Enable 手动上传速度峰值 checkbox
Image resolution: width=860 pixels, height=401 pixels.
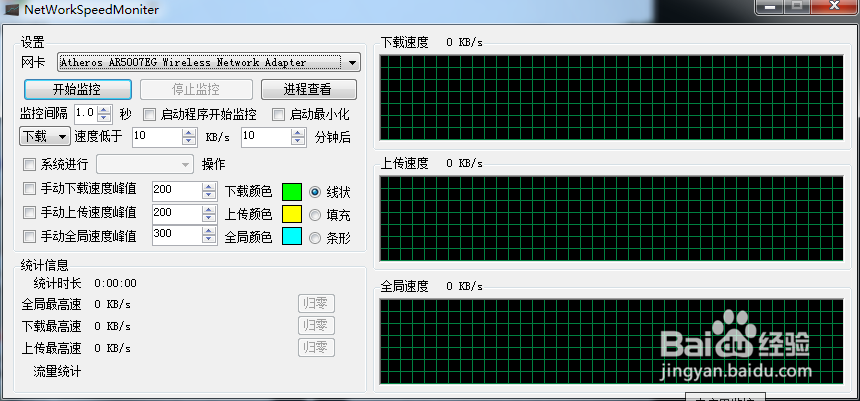[x=29, y=212]
